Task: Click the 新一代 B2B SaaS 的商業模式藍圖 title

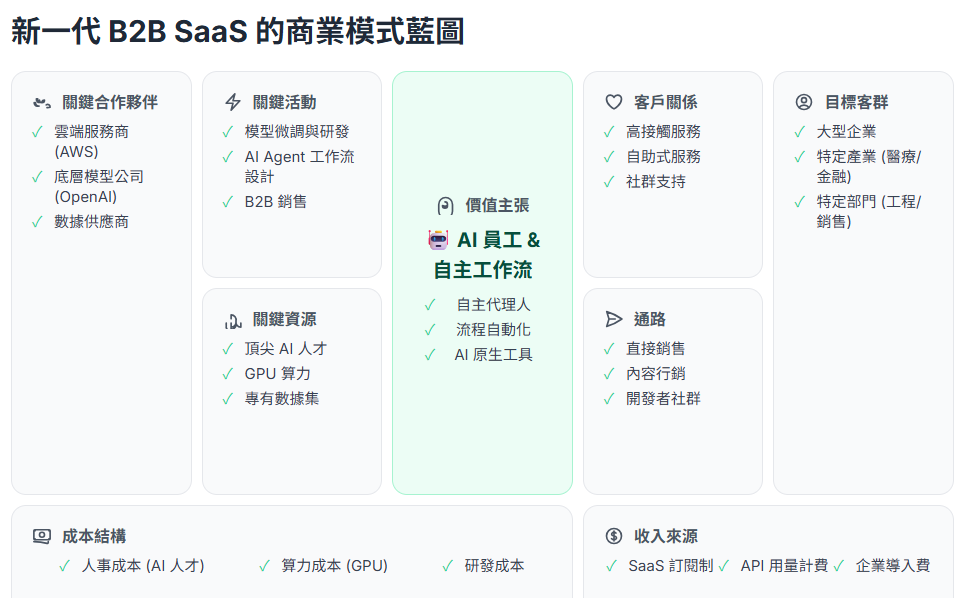Action: (238, 31)
